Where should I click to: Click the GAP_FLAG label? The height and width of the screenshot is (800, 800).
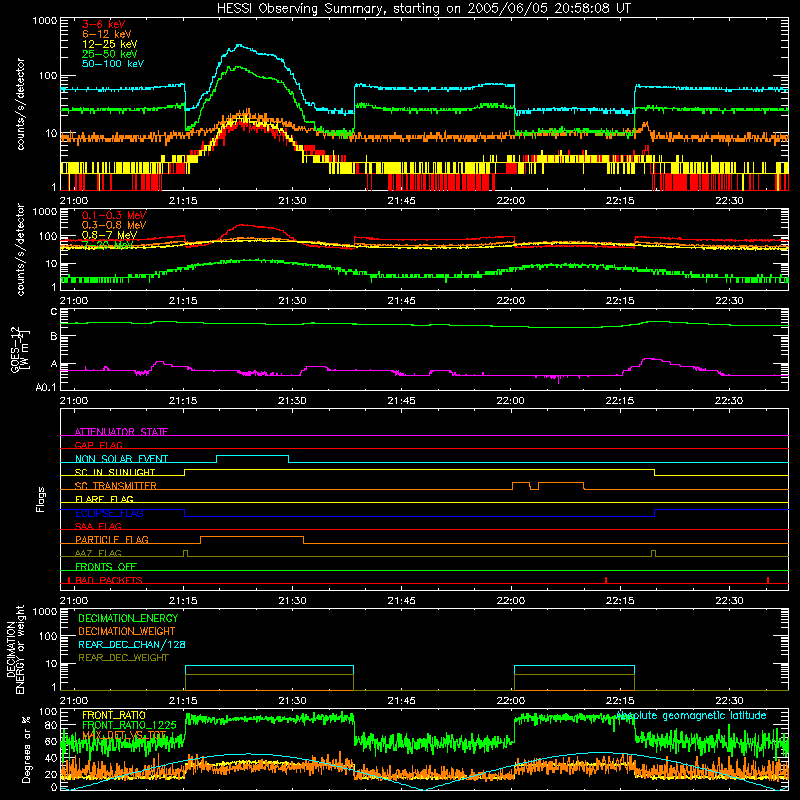[98, 445]
